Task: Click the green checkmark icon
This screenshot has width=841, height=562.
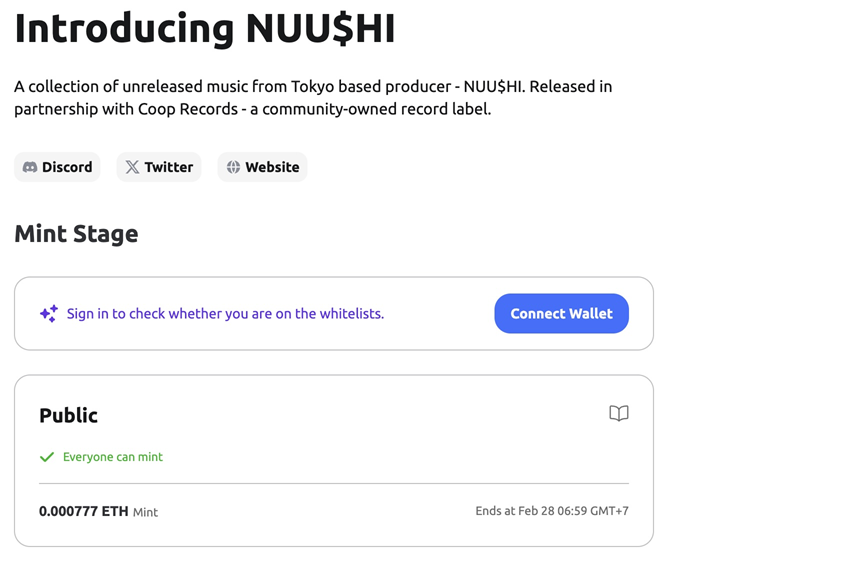Action: pos(46,457)
